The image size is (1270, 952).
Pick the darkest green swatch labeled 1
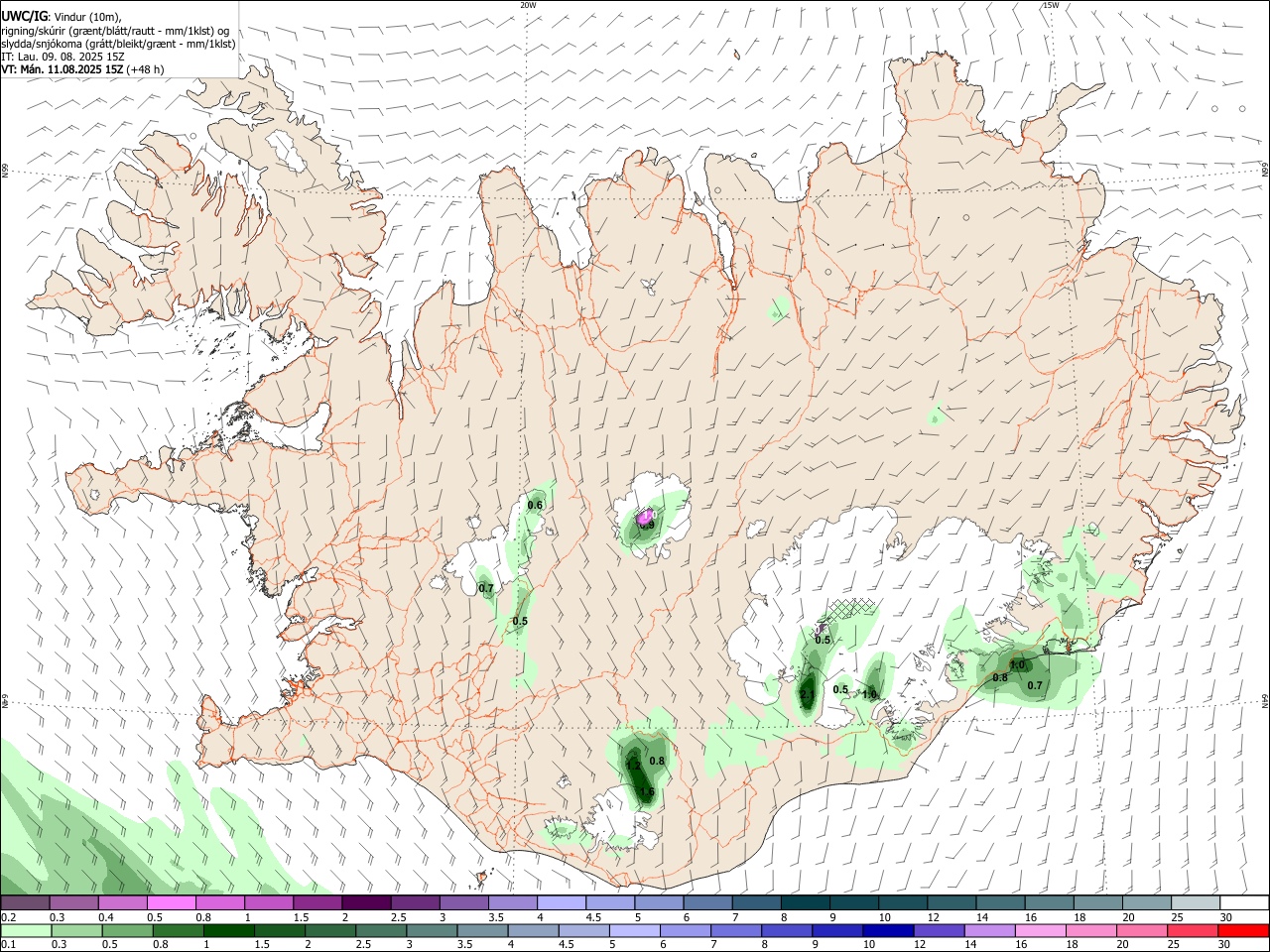[x=228, y=931]
